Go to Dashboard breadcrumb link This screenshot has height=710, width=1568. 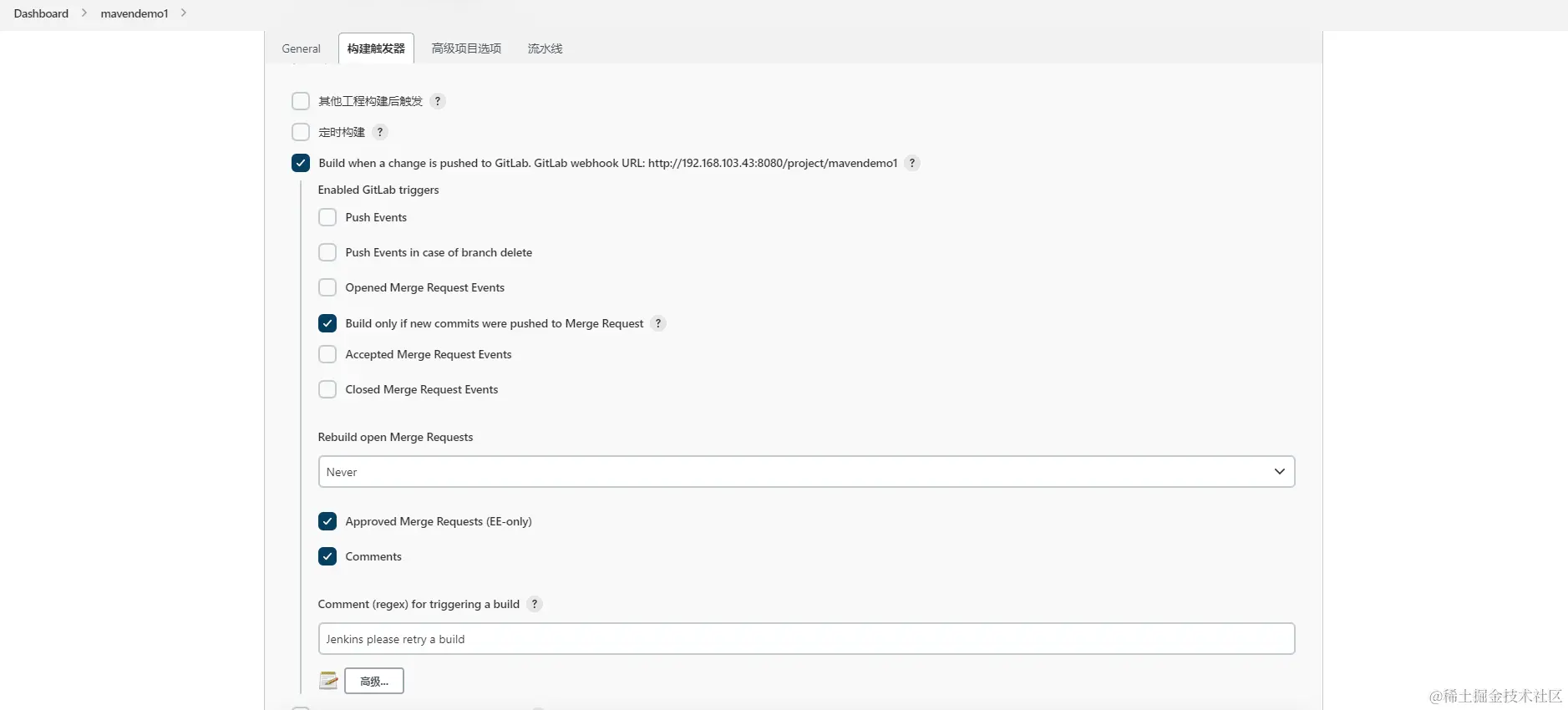(x=41, y=13)
